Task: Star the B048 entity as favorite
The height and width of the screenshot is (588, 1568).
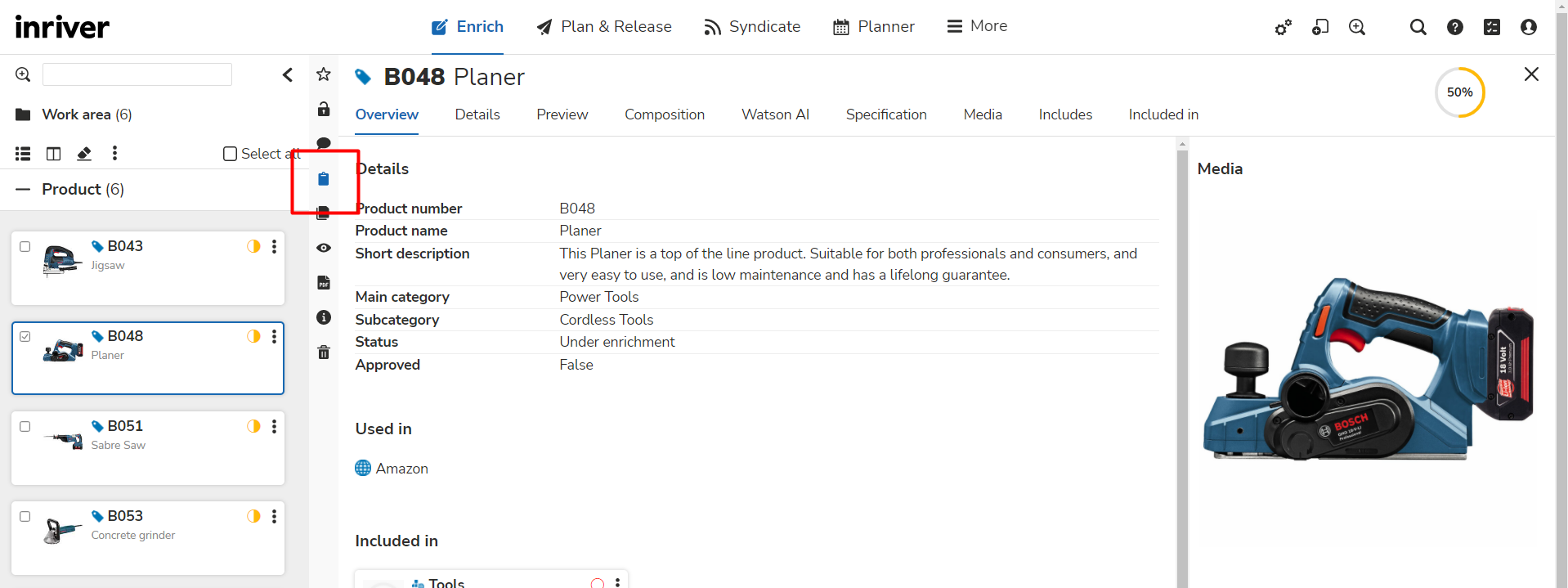Action: coord(324,74)
